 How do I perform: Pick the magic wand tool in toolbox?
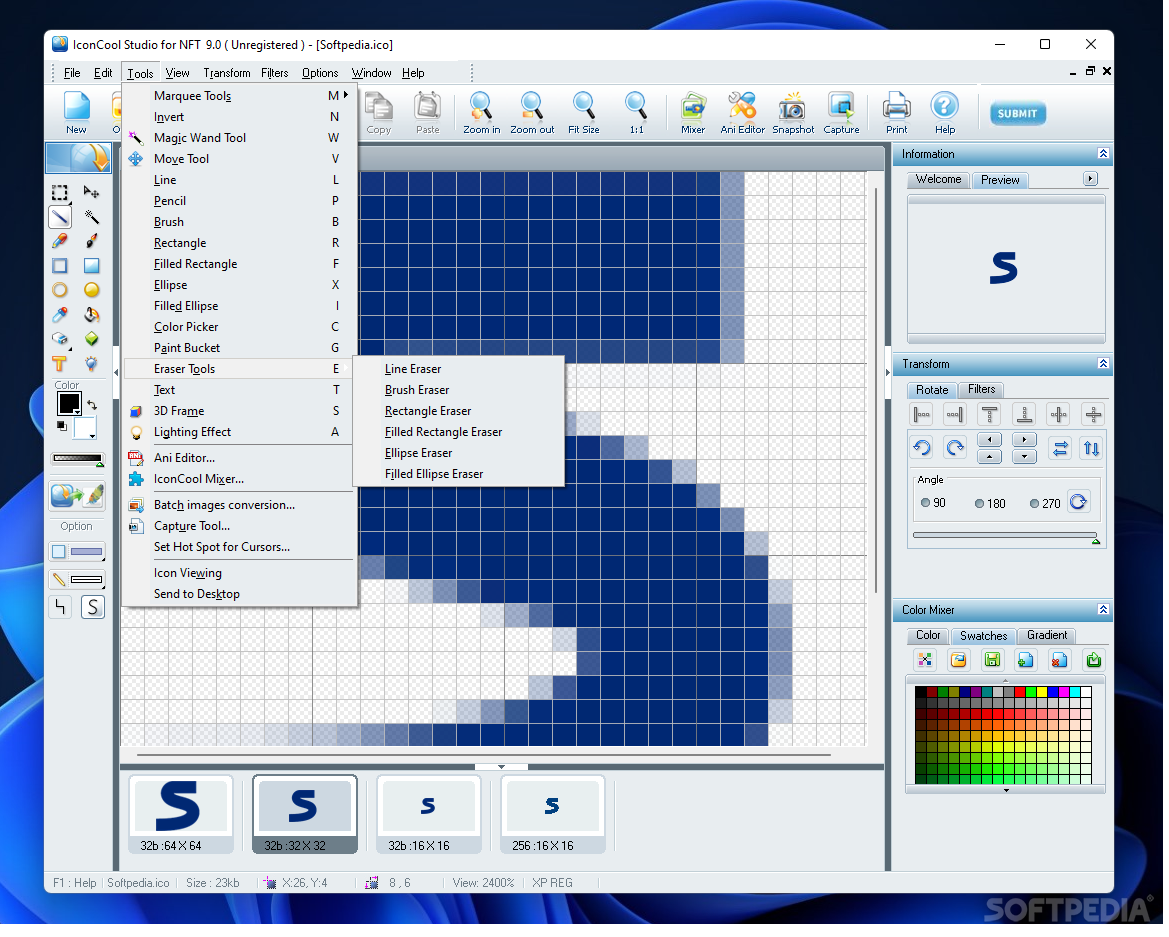(x=92, y=217)
